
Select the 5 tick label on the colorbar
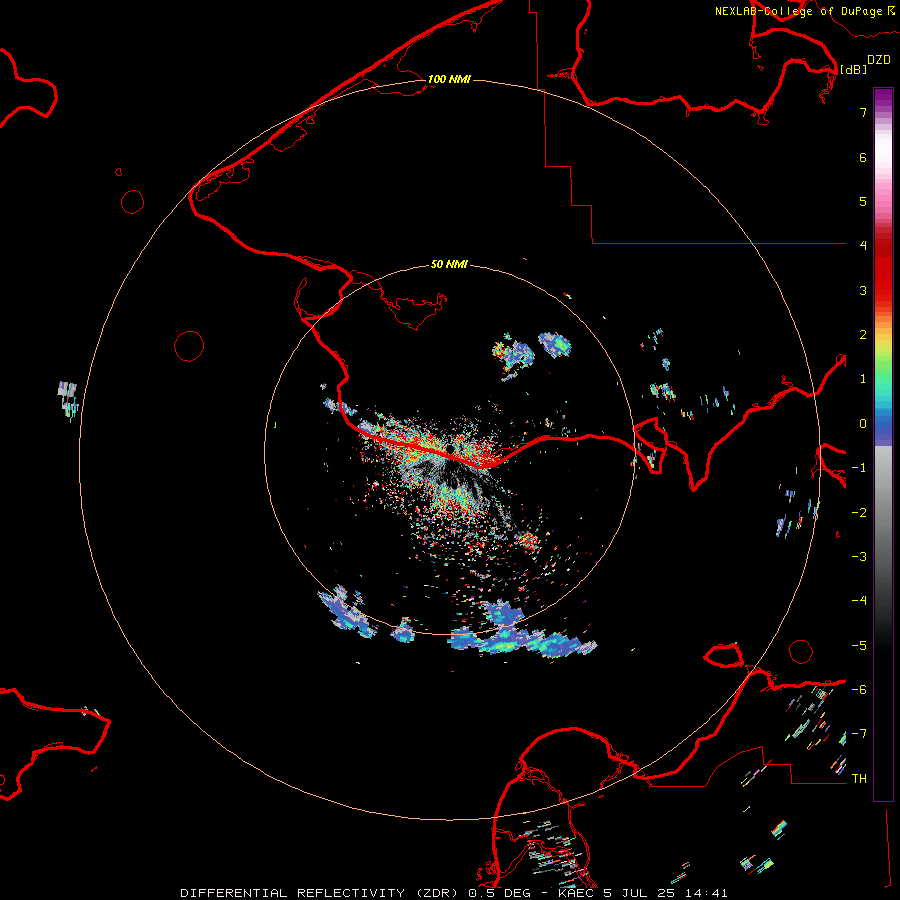pyautogui.click(x=863, y=201)
